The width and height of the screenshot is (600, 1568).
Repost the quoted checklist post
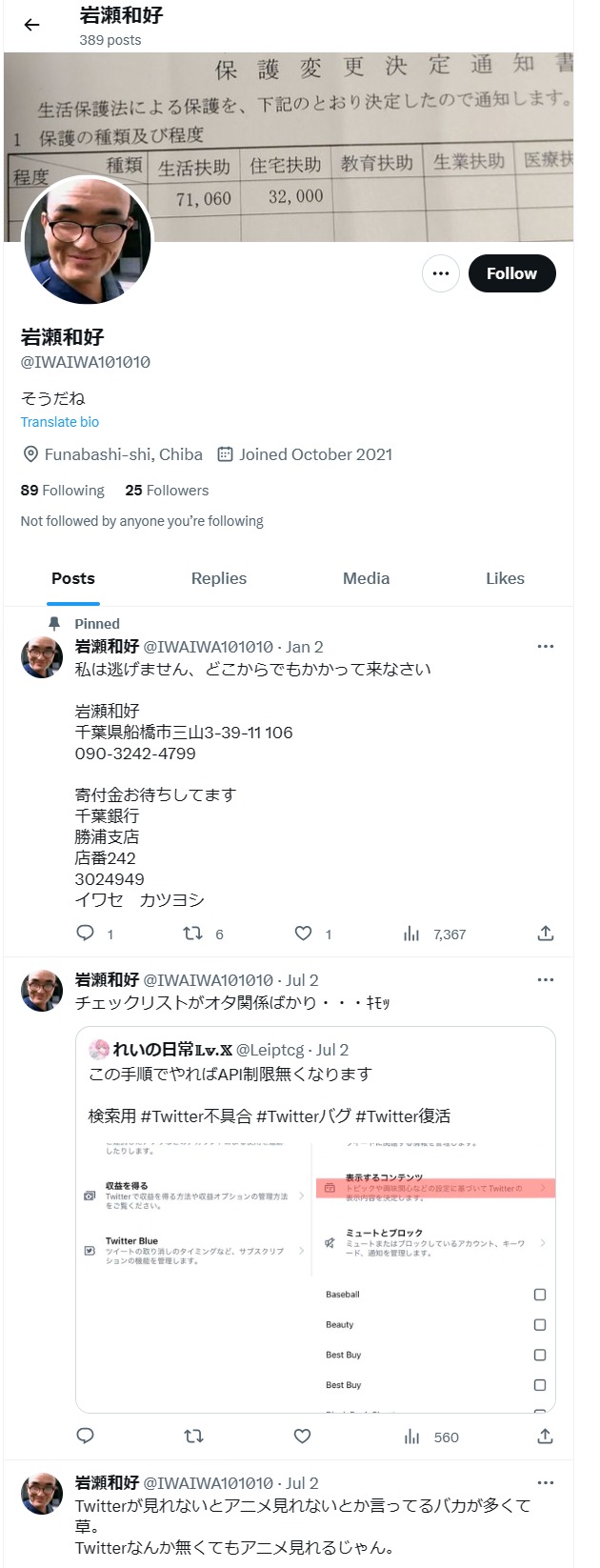tap(193, 1437)
